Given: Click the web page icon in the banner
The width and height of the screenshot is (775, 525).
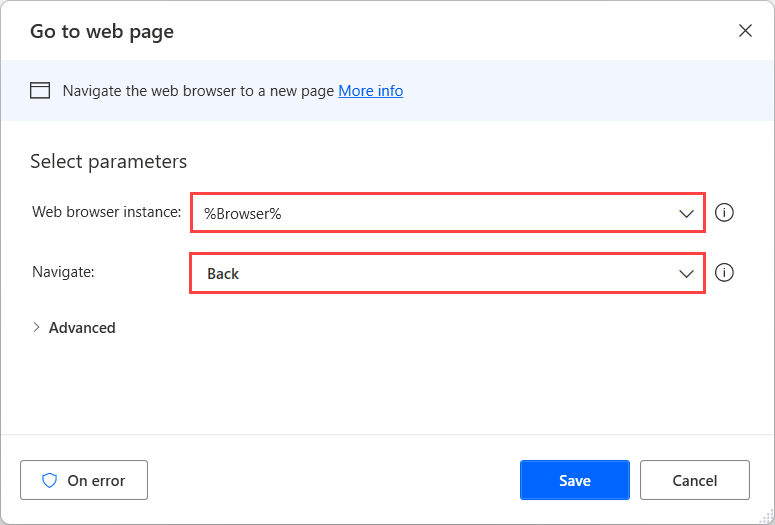Looking at the screenshot, I should (x=40, y=91).
